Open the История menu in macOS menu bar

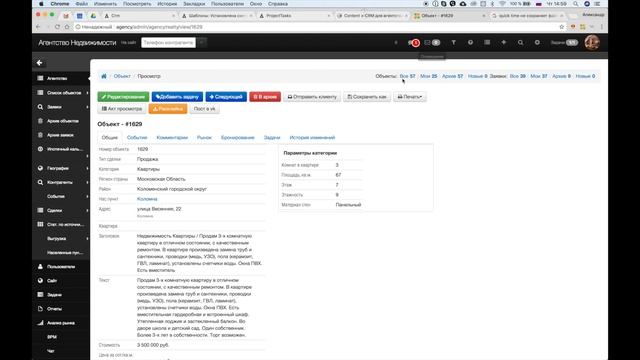167,4
